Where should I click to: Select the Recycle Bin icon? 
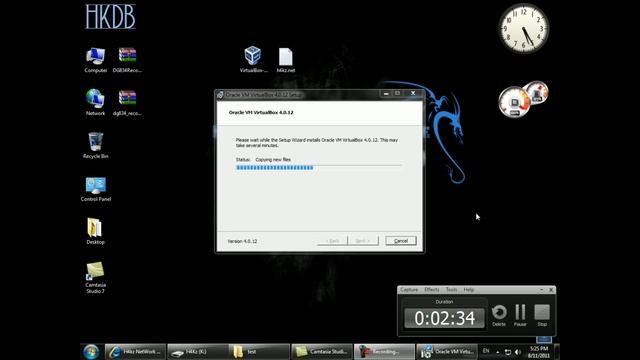(x=96, y=145)
